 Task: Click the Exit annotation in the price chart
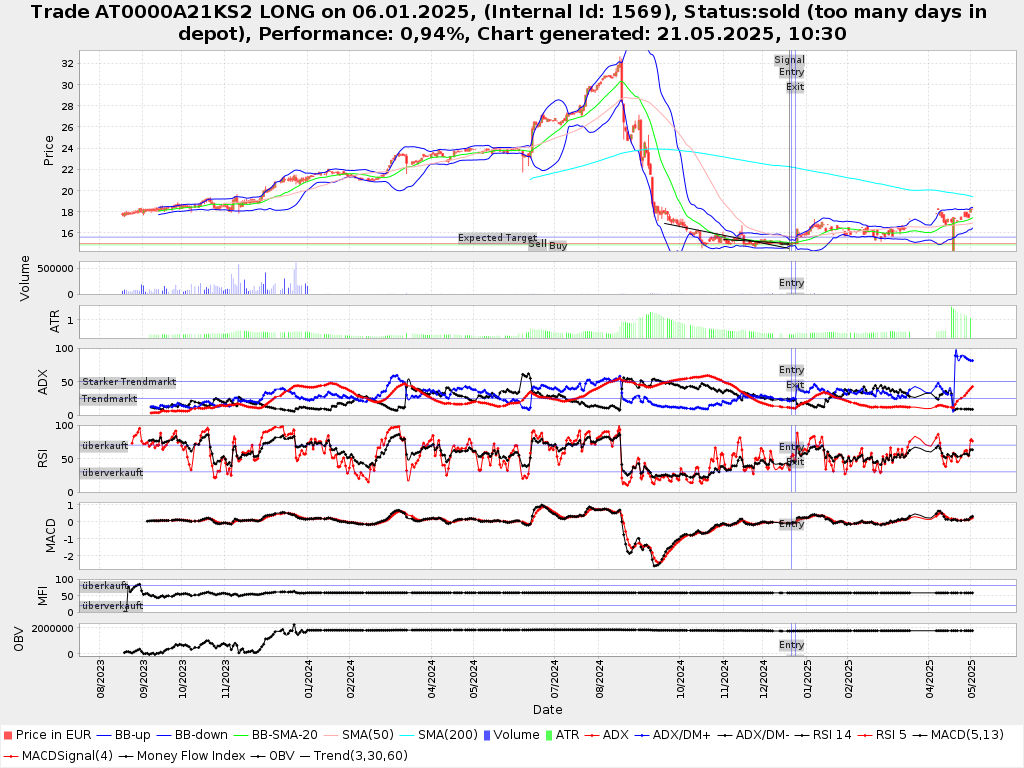[x=794, y=87]
